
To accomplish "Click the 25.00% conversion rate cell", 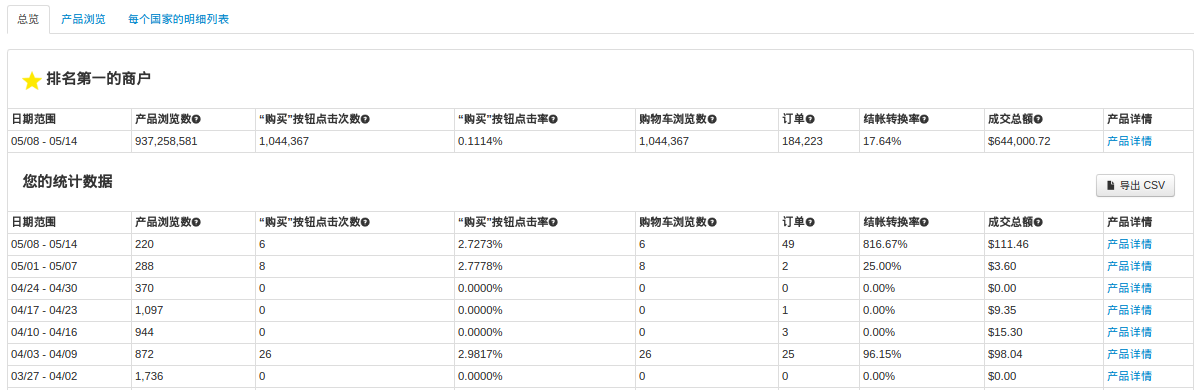I will point(881,266).
